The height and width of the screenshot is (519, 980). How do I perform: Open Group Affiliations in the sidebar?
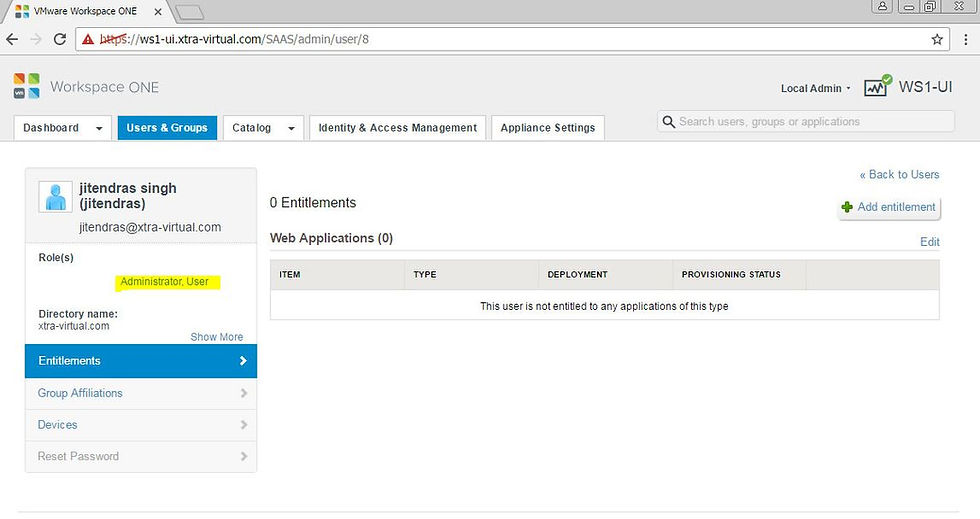(141, 393)
